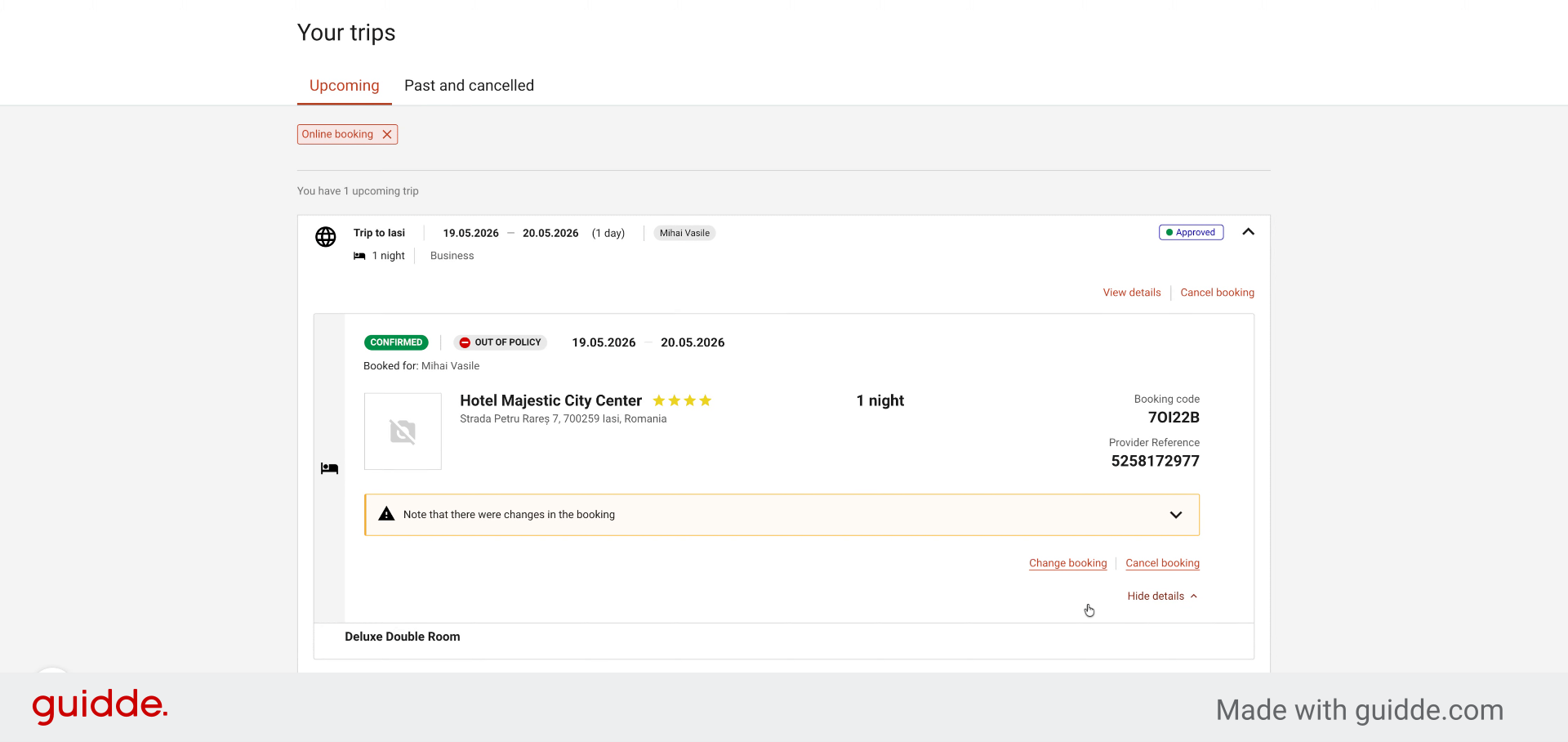Image resolution: width=1568 pixels, height=742 pixels.
Task: Click the Hotel Majestic City Center name
Action: pos(550,400)
